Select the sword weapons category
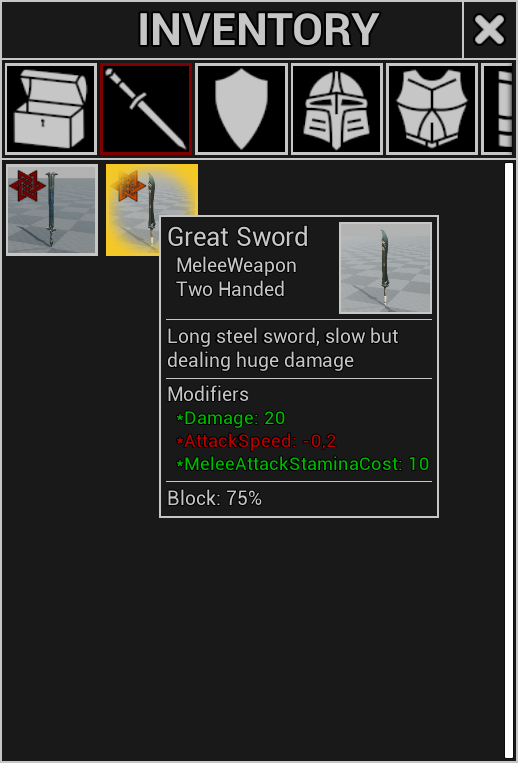Image resolution: width=518 pixels, height=763 pixels. (146, 109)
